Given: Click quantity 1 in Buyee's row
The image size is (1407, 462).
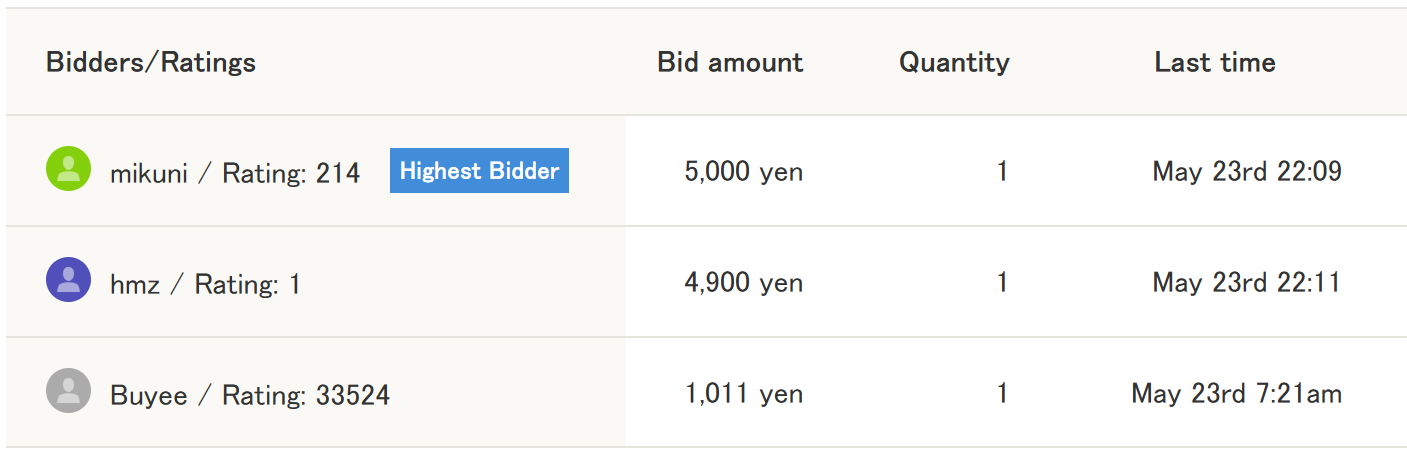Looking at the screenshot, I should pyautogui.click(x=1002, y=394).
